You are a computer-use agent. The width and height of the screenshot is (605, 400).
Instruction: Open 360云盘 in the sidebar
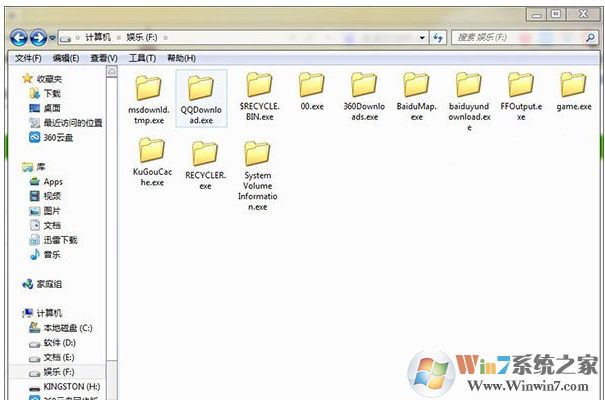pyautogui.click(x=51, y=138)
